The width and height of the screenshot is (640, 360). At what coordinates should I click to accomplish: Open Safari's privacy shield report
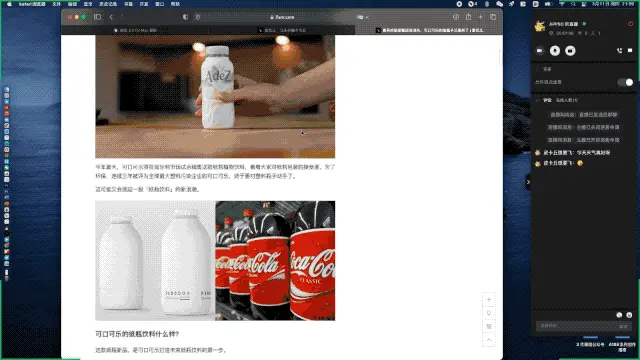pos(185,17)
